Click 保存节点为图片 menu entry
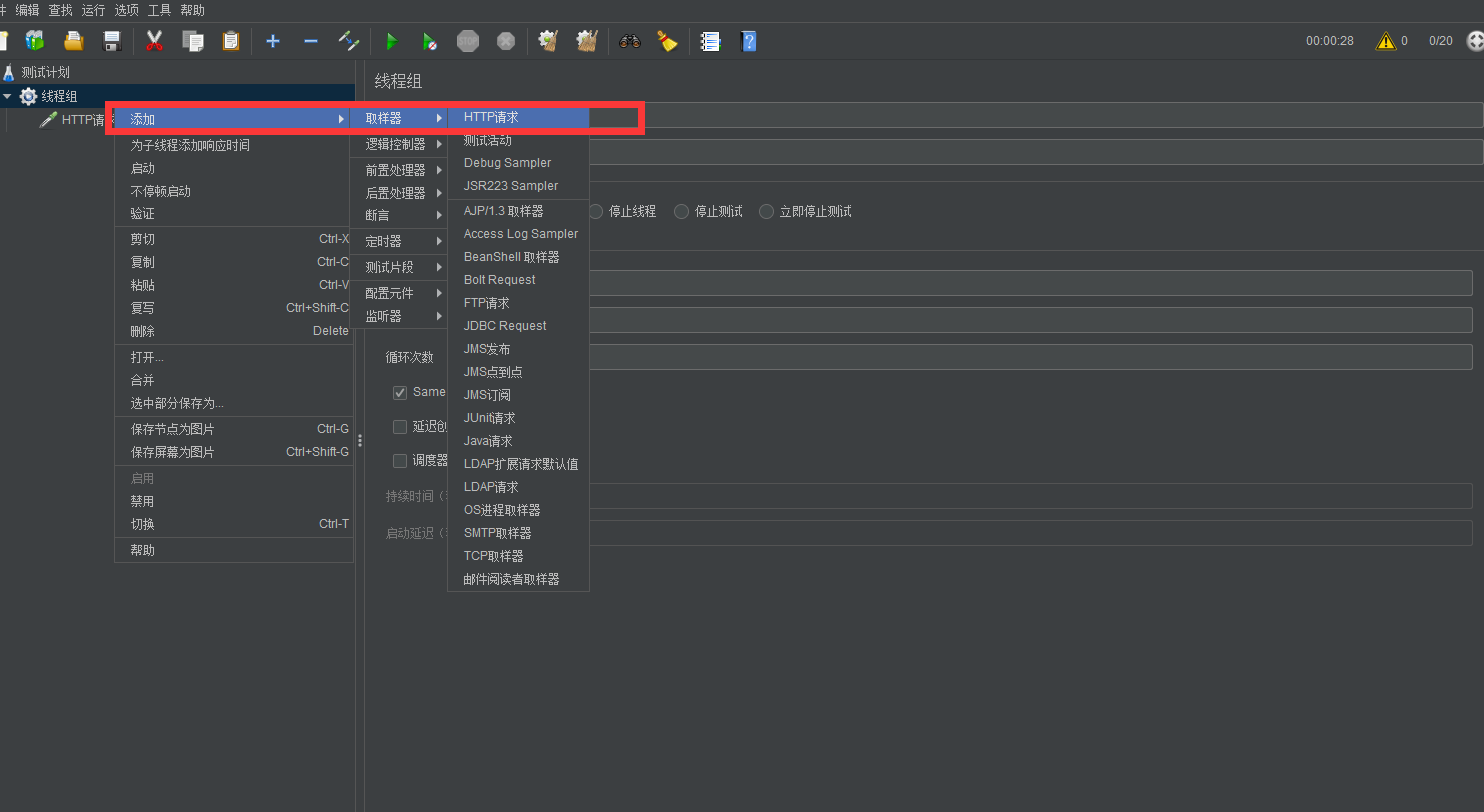Viewport: 1484px width, 812px height. coord(235,429)
